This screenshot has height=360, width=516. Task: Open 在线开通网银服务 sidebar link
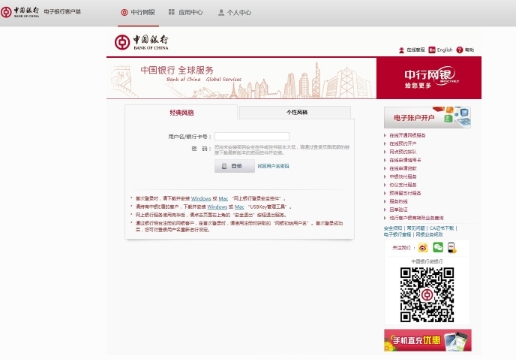point(407,135)
